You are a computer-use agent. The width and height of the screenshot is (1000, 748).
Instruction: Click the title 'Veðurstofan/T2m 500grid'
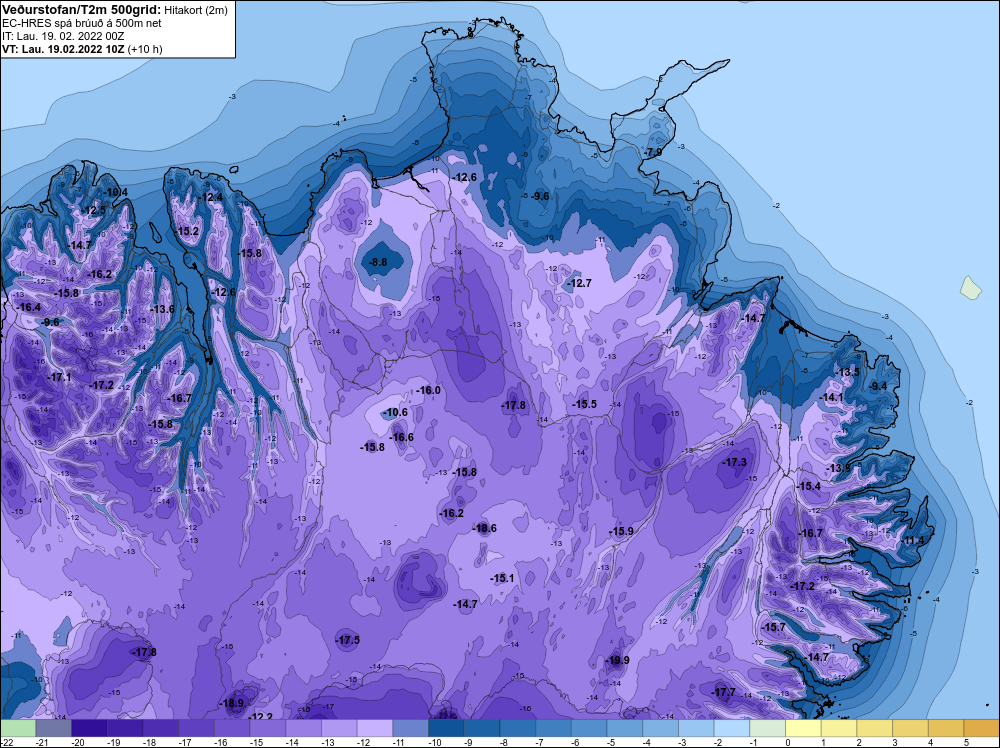[x=82, y=10]
